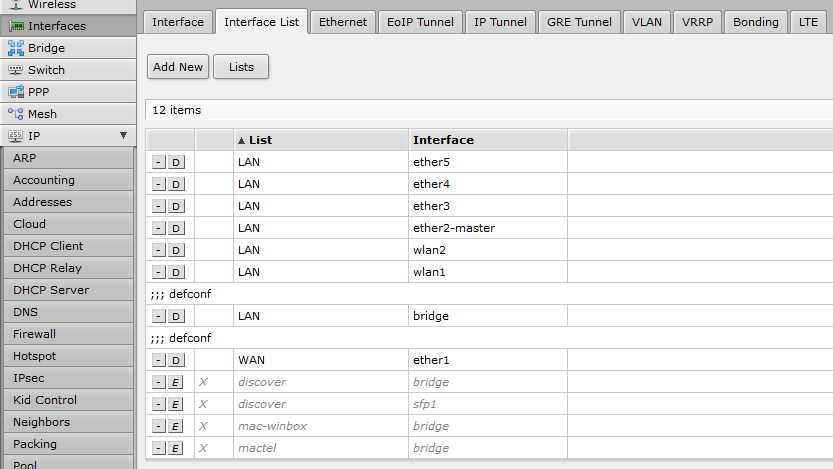Disable the ether3 LAN entry

click(x=176, y=206)
